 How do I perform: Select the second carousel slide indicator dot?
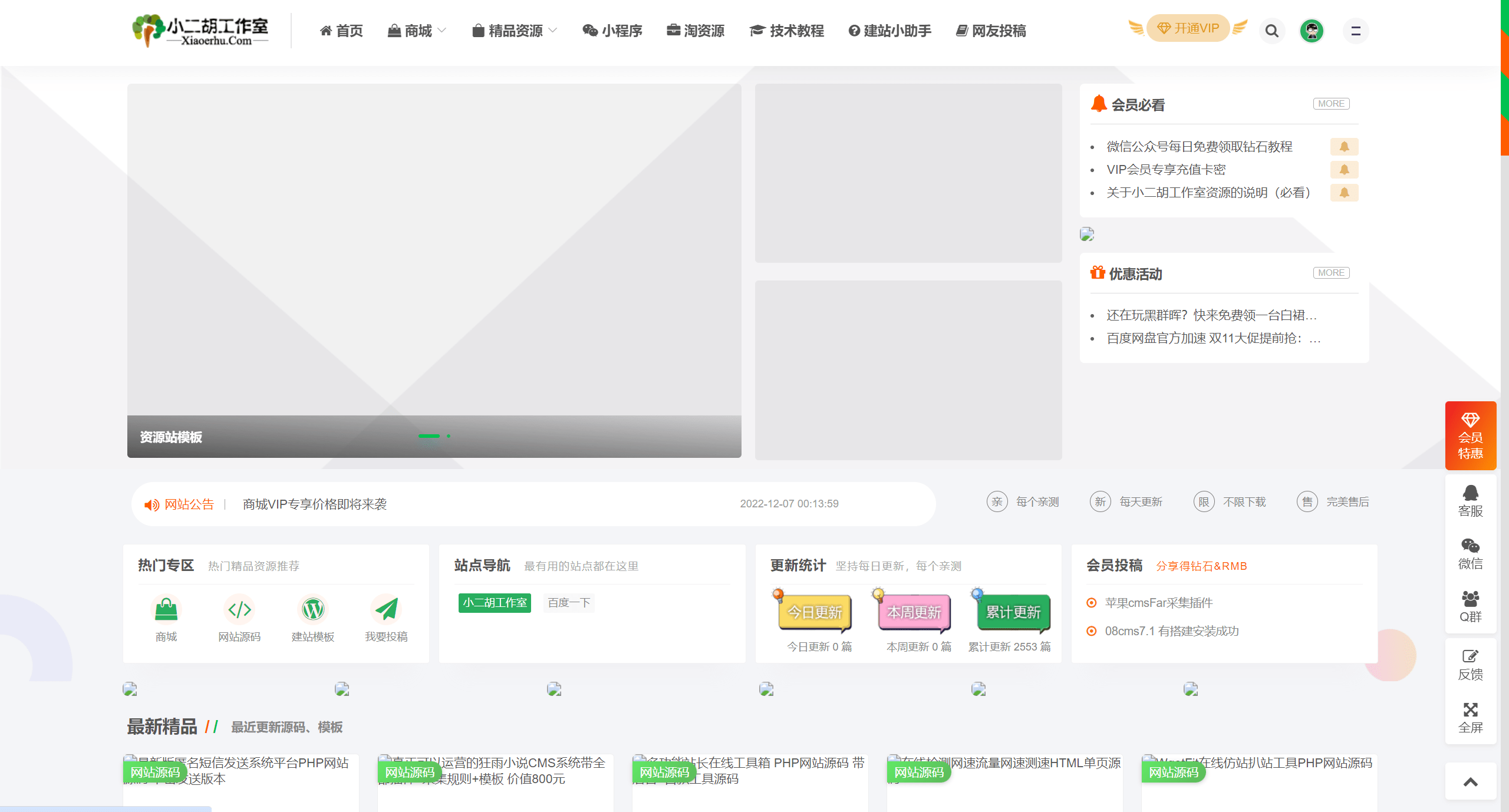[449, 436]
